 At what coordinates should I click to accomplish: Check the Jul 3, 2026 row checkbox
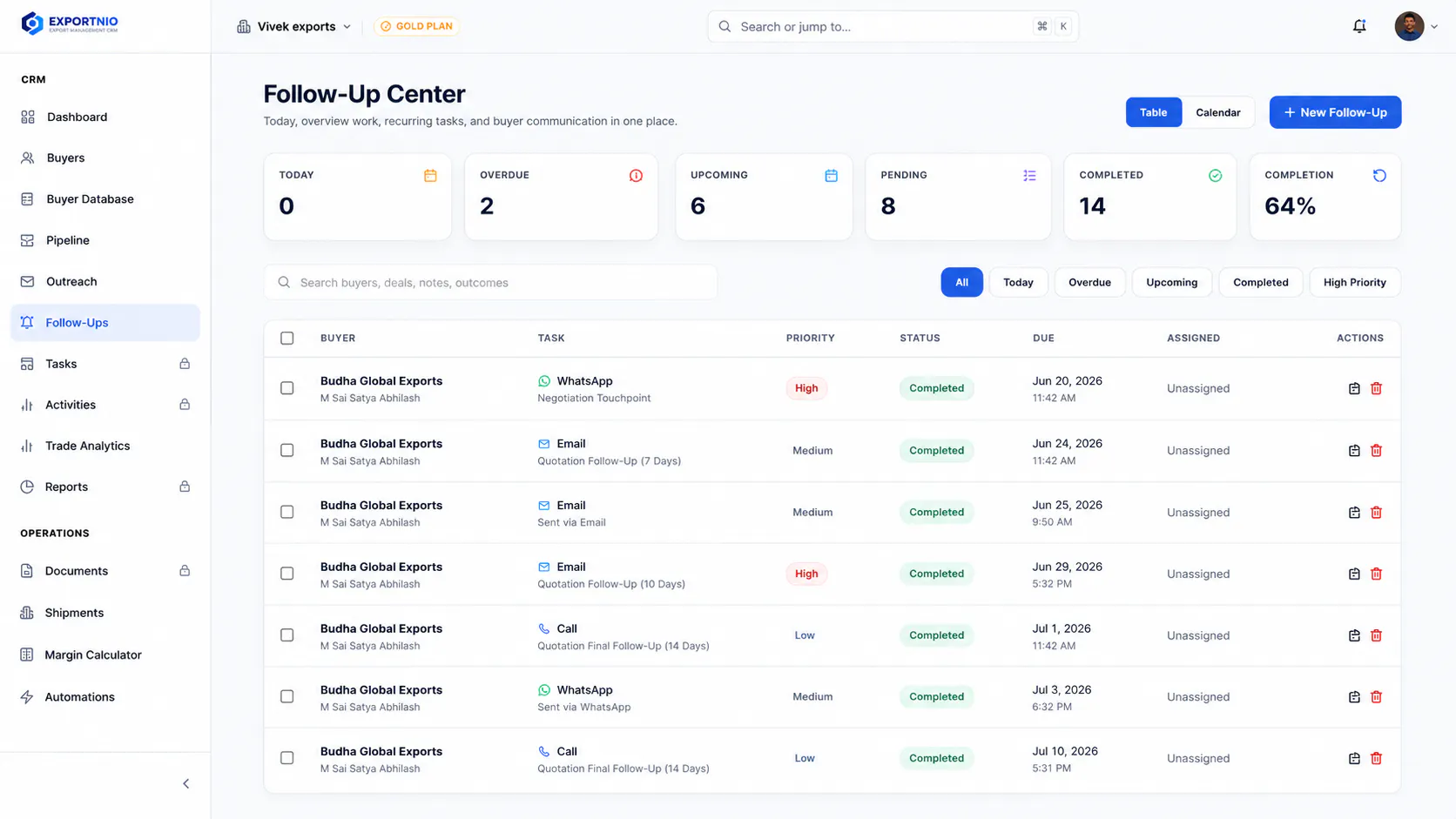point(287,696)
